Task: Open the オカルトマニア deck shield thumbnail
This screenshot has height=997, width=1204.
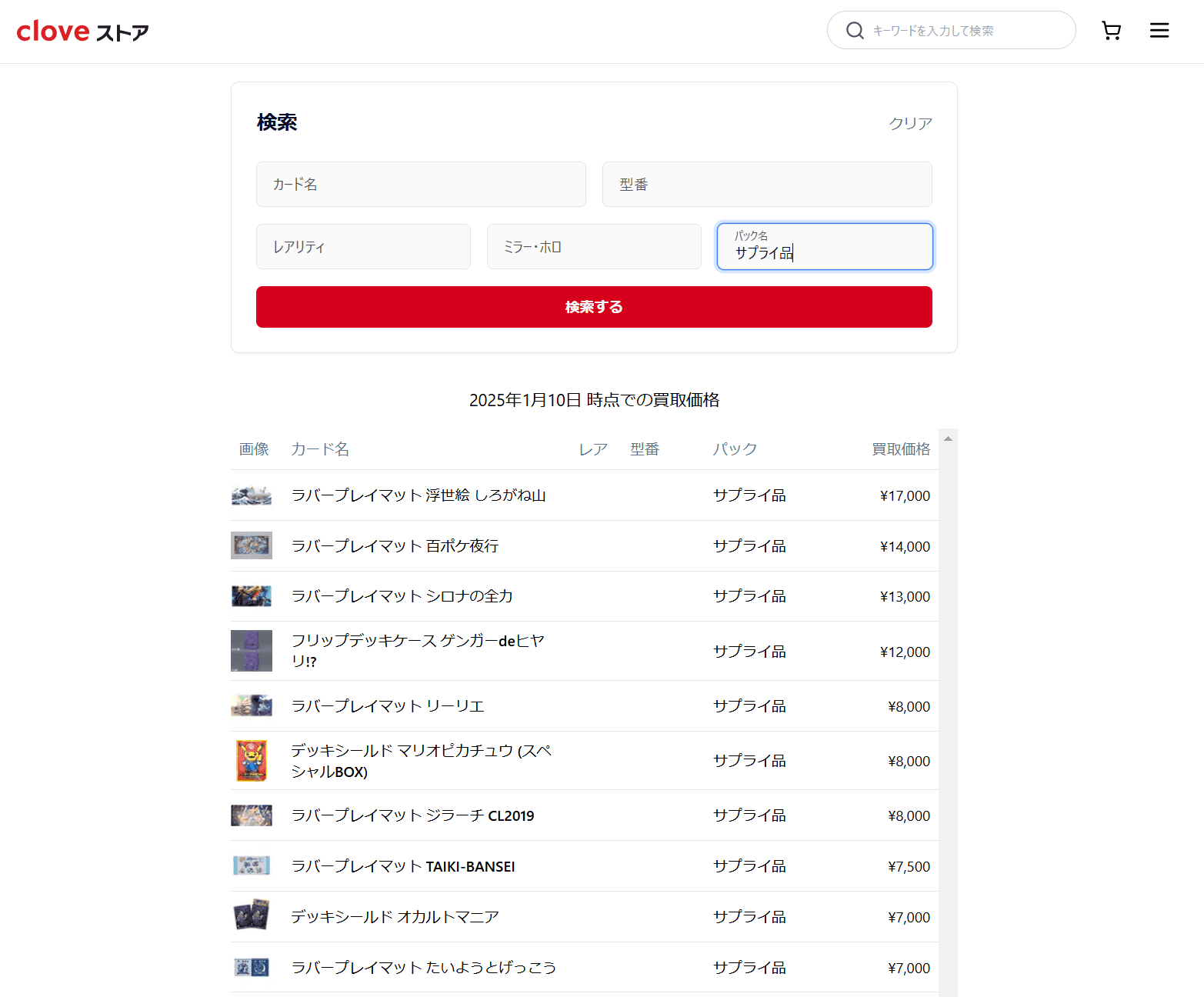Action: pos(252,916)
